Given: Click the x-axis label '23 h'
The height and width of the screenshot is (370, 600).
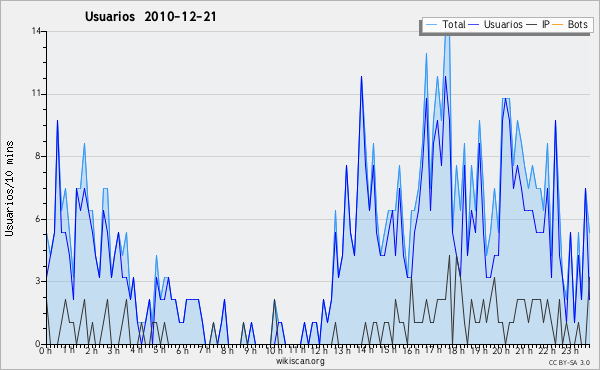Looking at the screenshot, I should pyautogui.click(x=569, y=350).
